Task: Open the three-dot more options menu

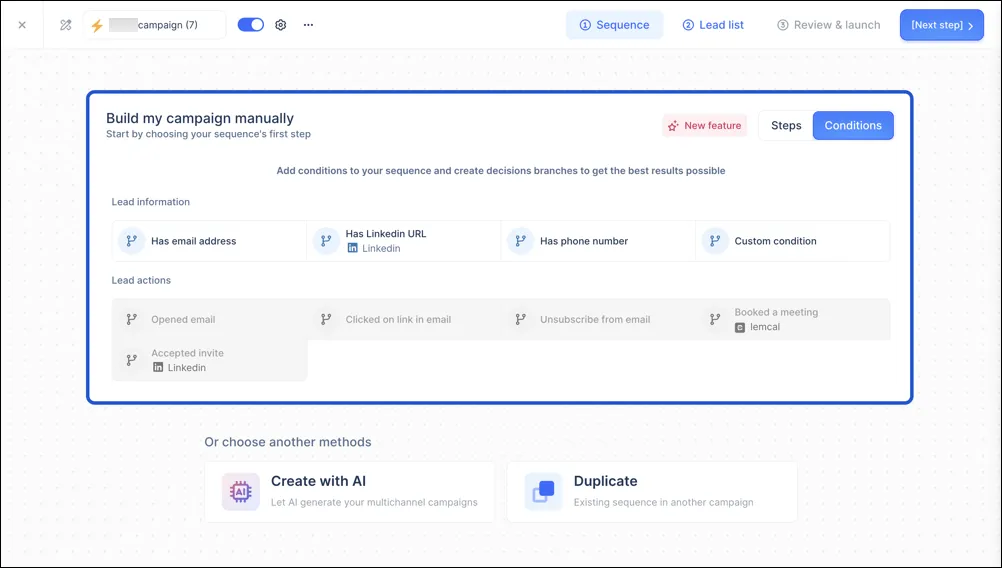Action: [309, 25]
